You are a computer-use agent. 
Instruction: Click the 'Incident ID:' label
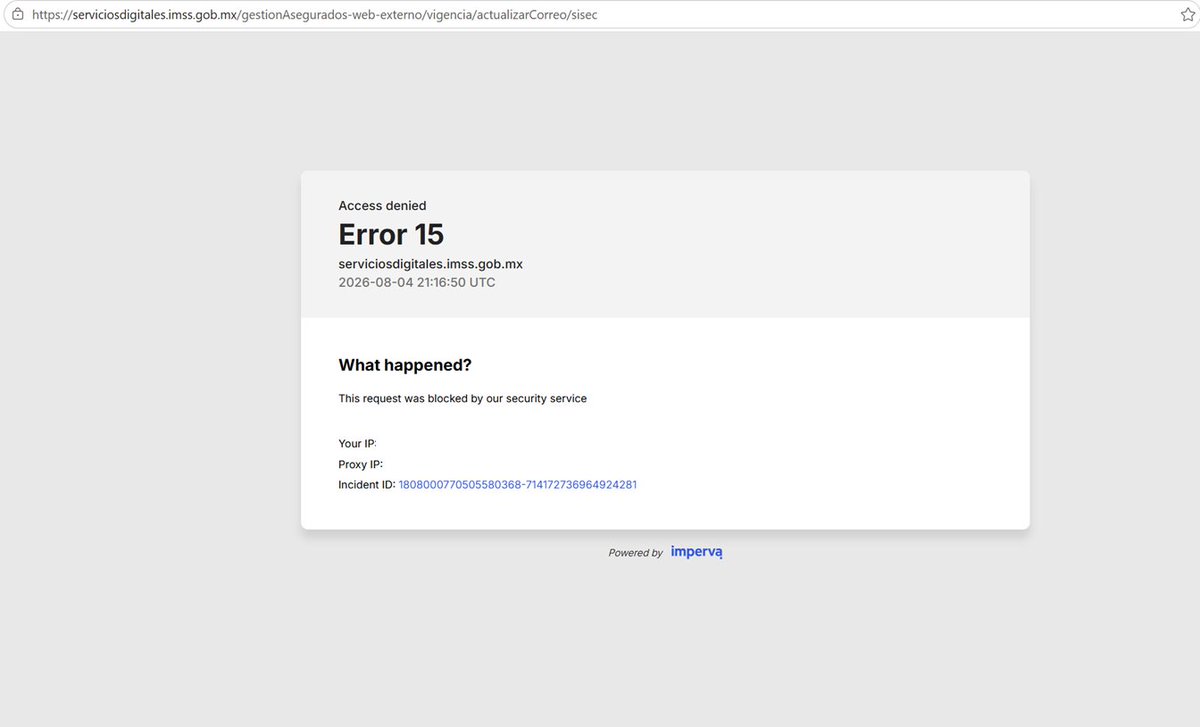click(x=367, y=484)
